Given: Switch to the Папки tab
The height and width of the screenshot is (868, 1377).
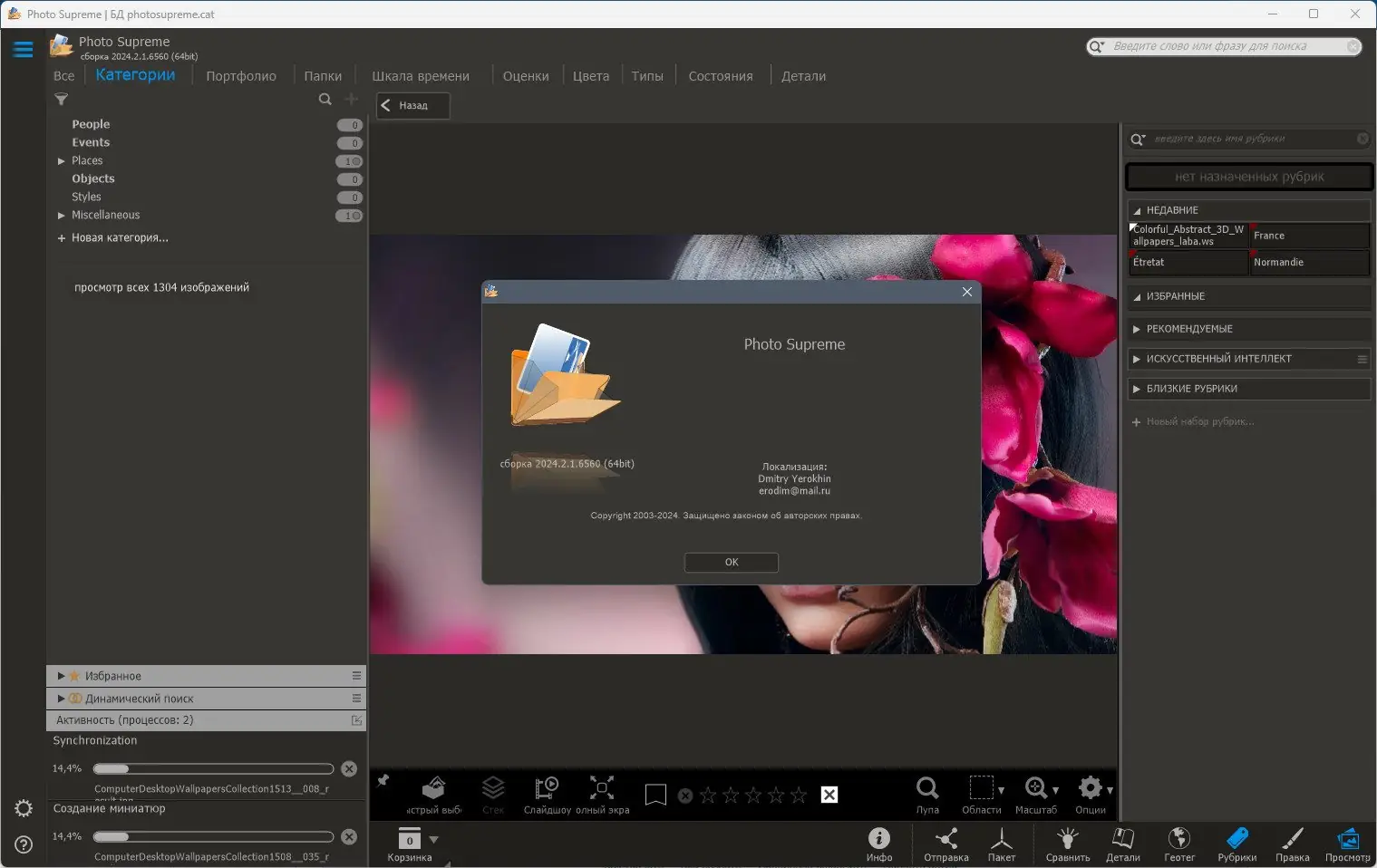Looking at the screenshot, I should click(323, 76).
